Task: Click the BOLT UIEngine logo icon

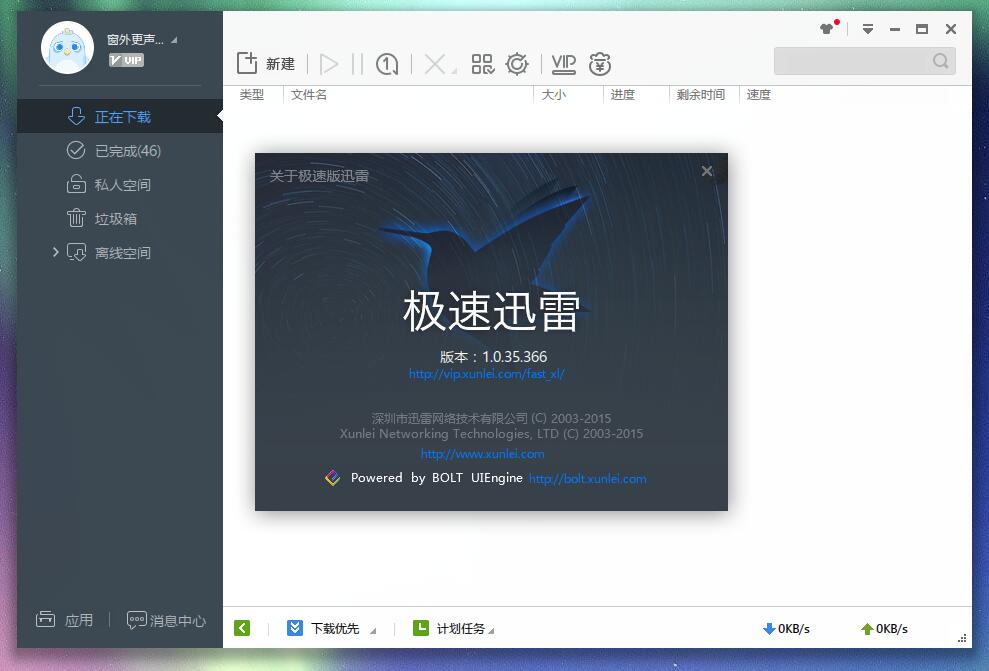Action: (332, 477)
